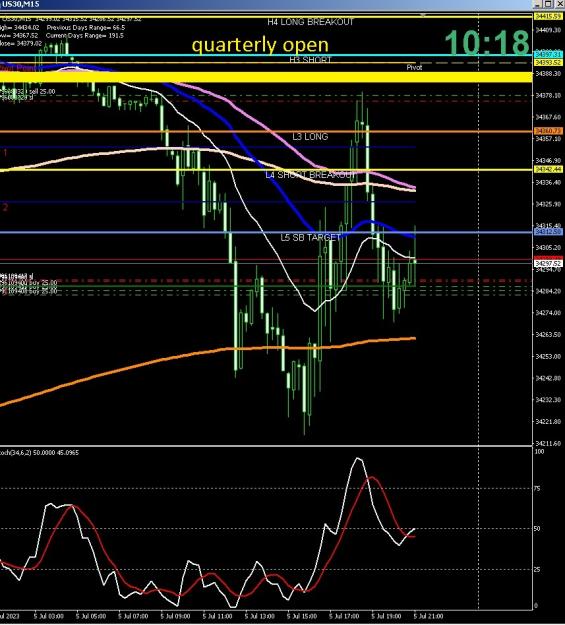Click the blue 34312.50 price tag

click(x=548, y=232)
